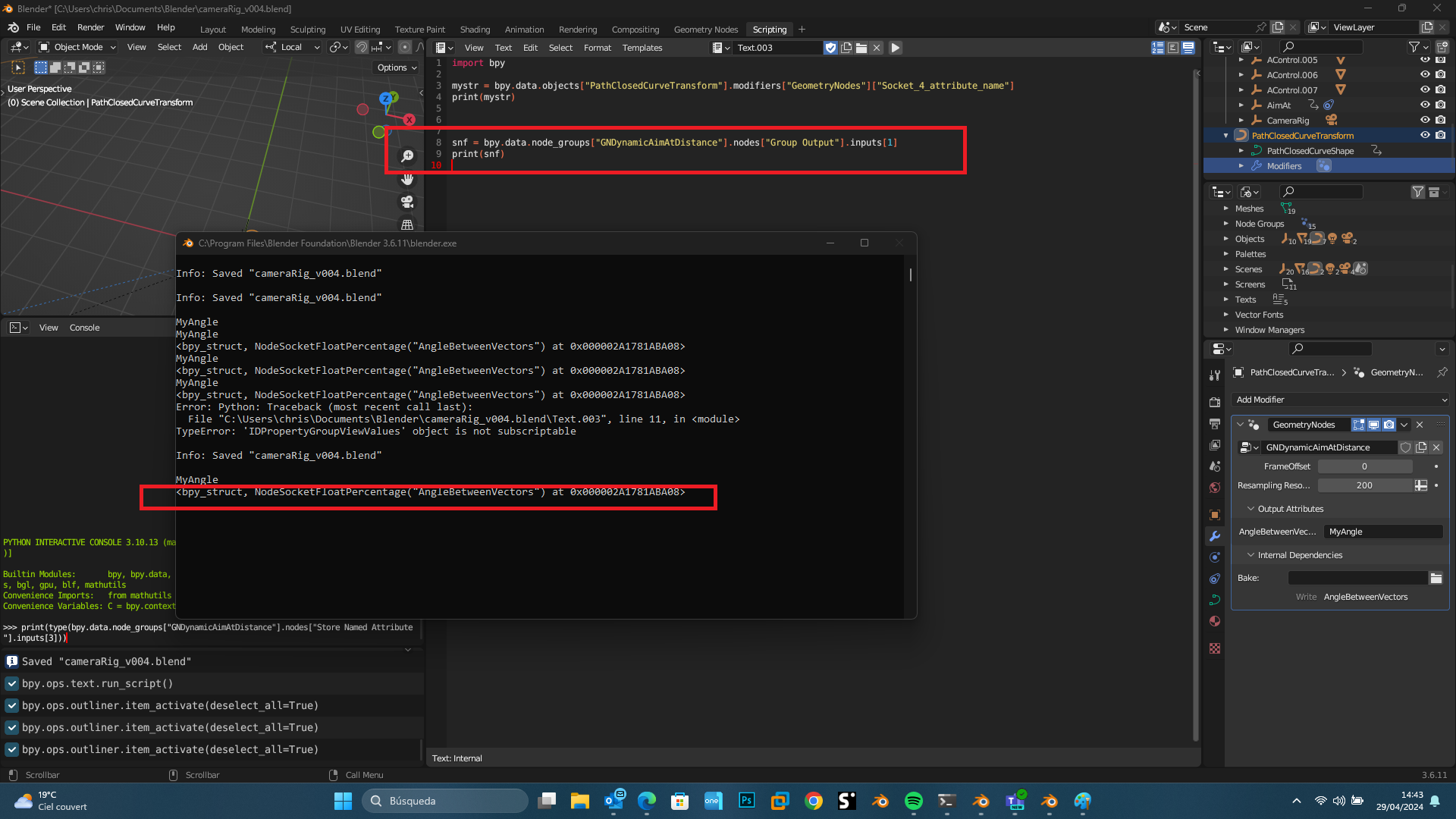The height and width of the screenshot is (819, 1456).
Task: Click the Scripting workspace tab
Action: tap(770, 28)
